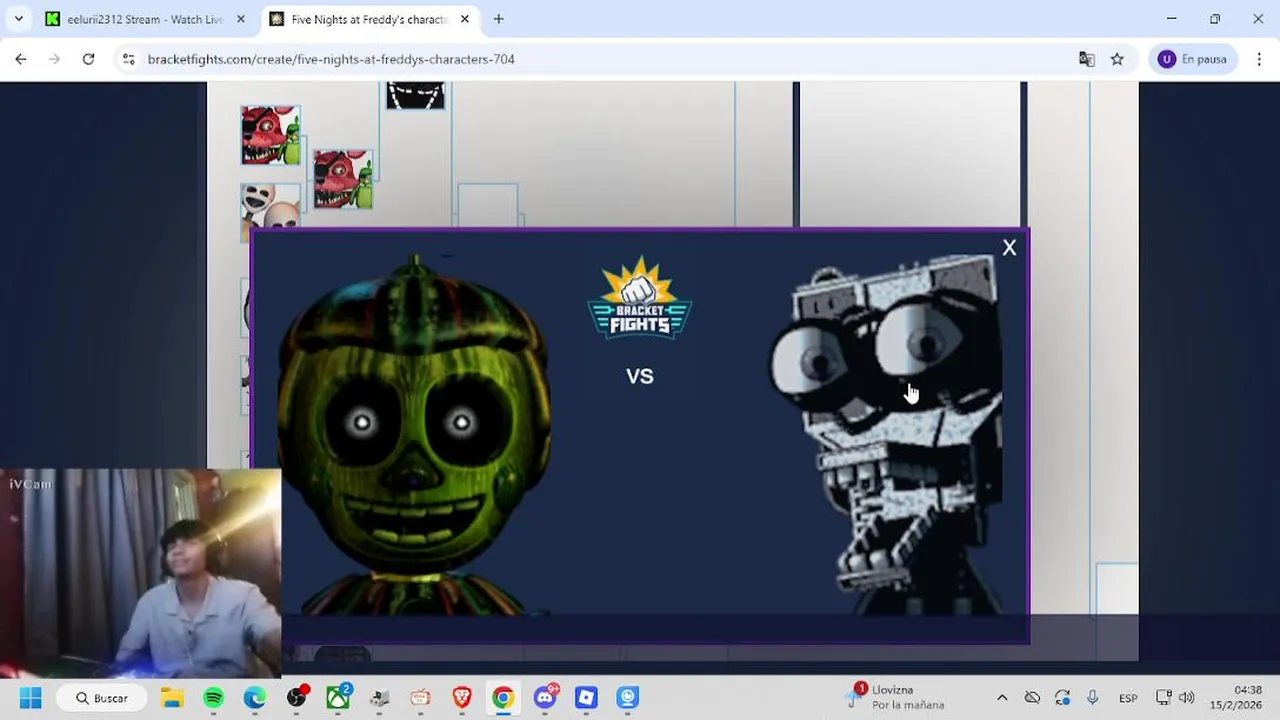Close the versus matchup popup with X
This screenshot has height=720, width=1280.
pyautogui.click(x=1009, y=248)
